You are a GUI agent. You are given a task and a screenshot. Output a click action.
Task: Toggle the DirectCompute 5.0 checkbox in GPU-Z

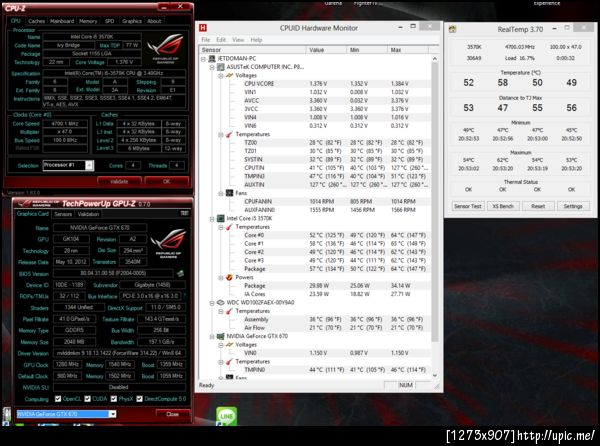139,399
